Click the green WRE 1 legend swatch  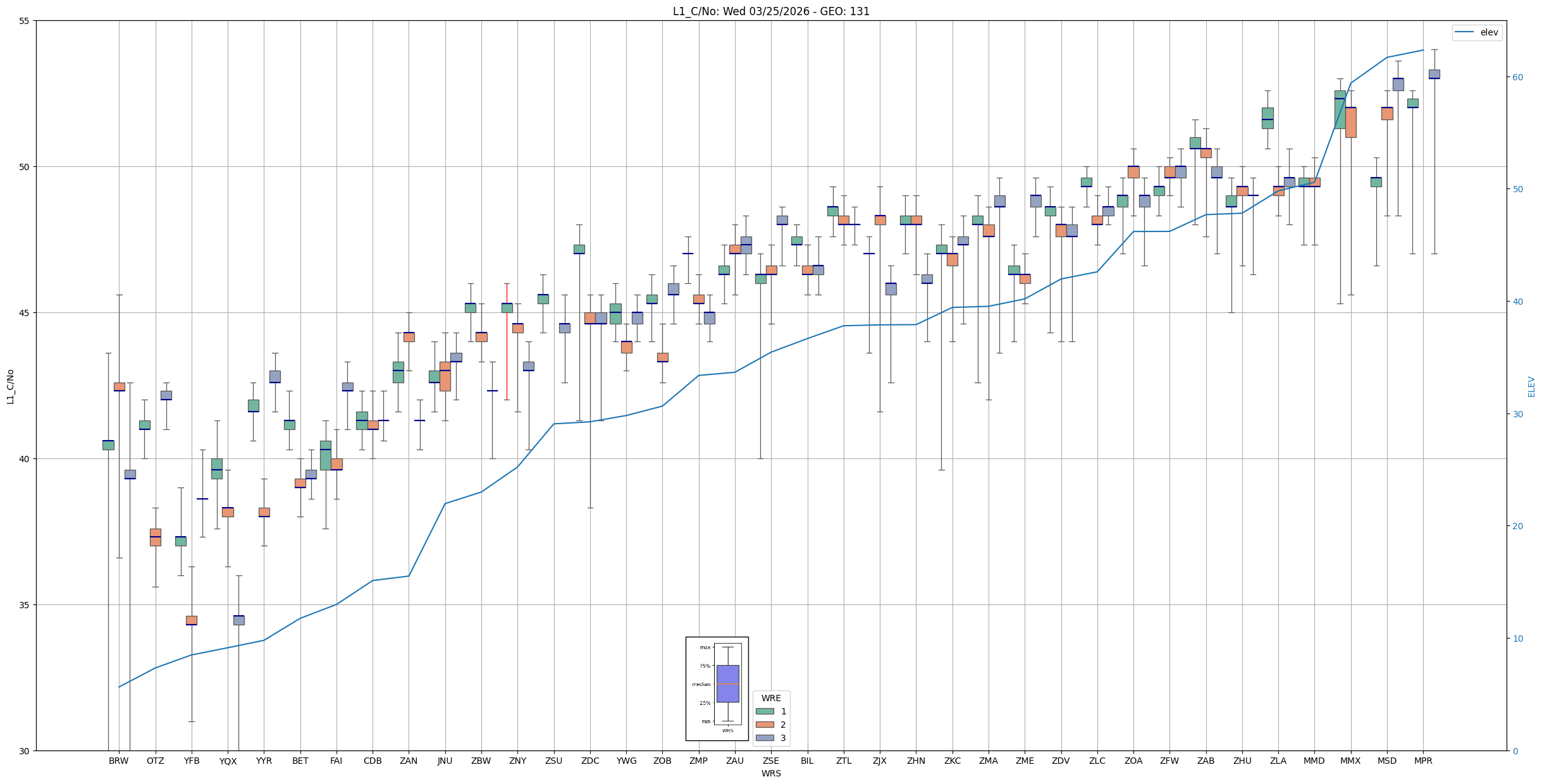765,711
